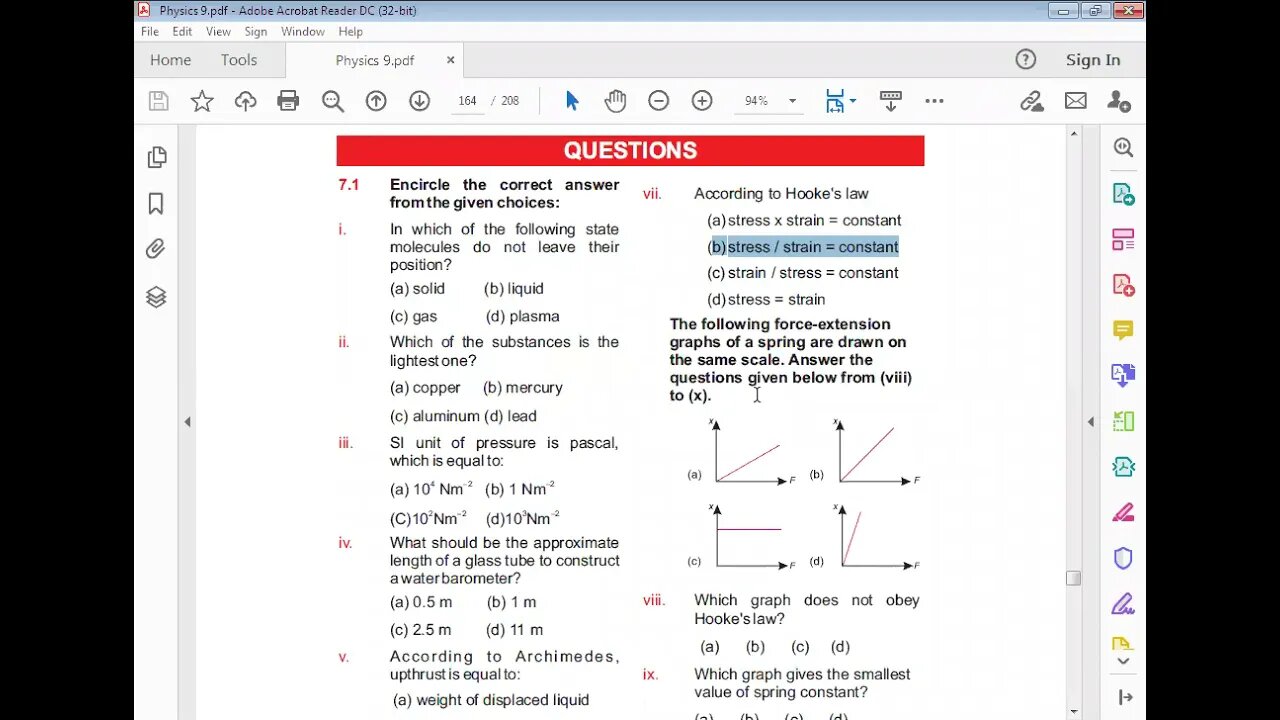This screenshot has height=720, width=1280.
Task: Collapse the left navigation pane arrow
Action: pyautogui.click(x=187, y=422)
